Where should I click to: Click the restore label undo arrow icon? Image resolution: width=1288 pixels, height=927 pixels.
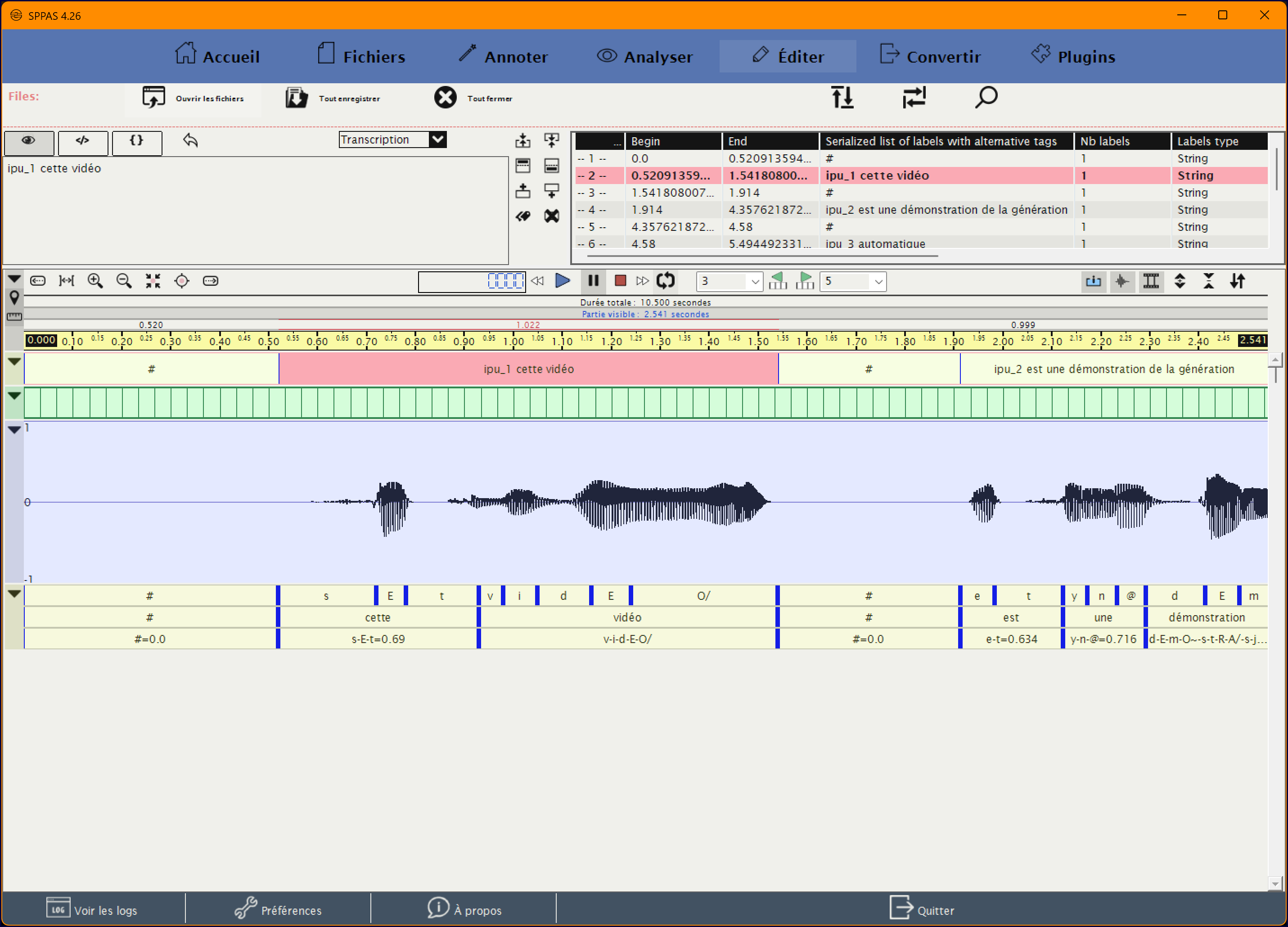190,140
